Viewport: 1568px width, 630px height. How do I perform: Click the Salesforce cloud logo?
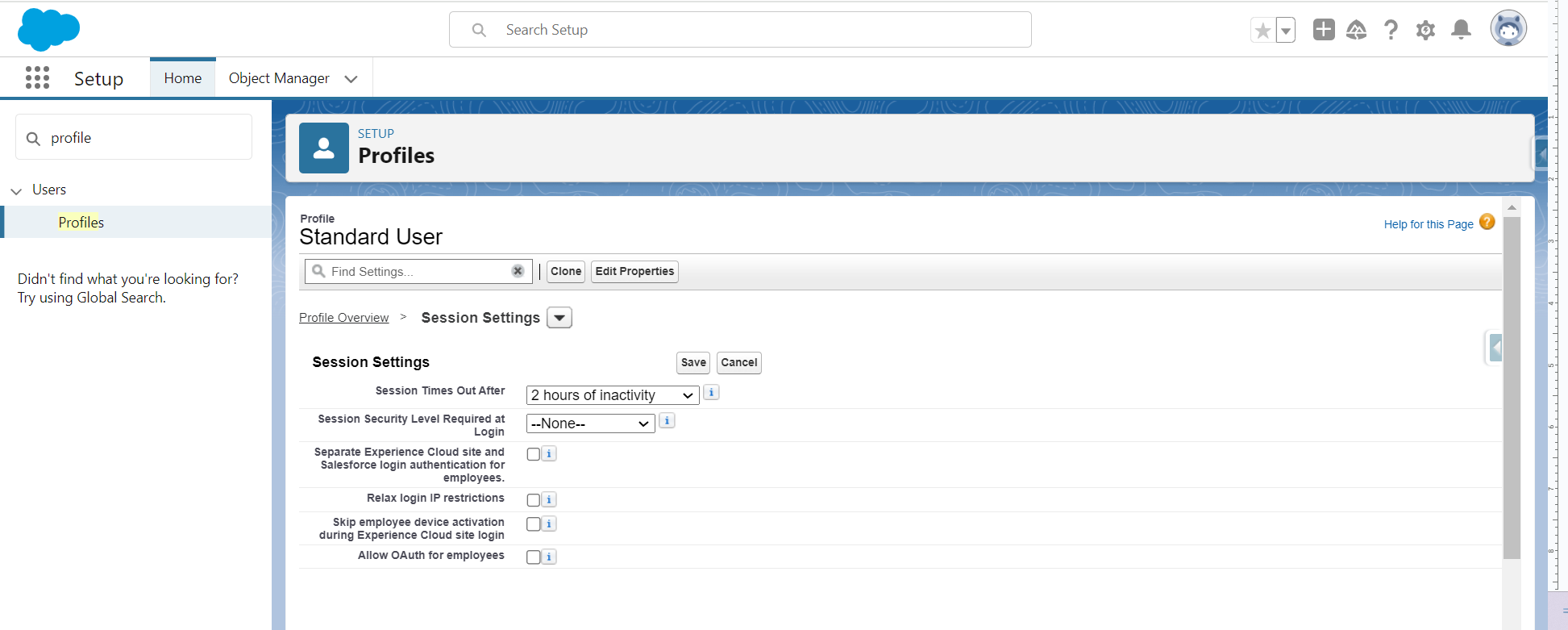(48, 30)
